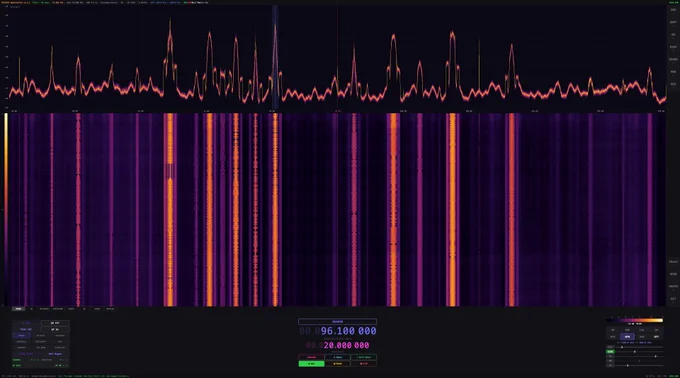
Task: Click the top slider in the right display panel
Action: (x=640, y=347)
